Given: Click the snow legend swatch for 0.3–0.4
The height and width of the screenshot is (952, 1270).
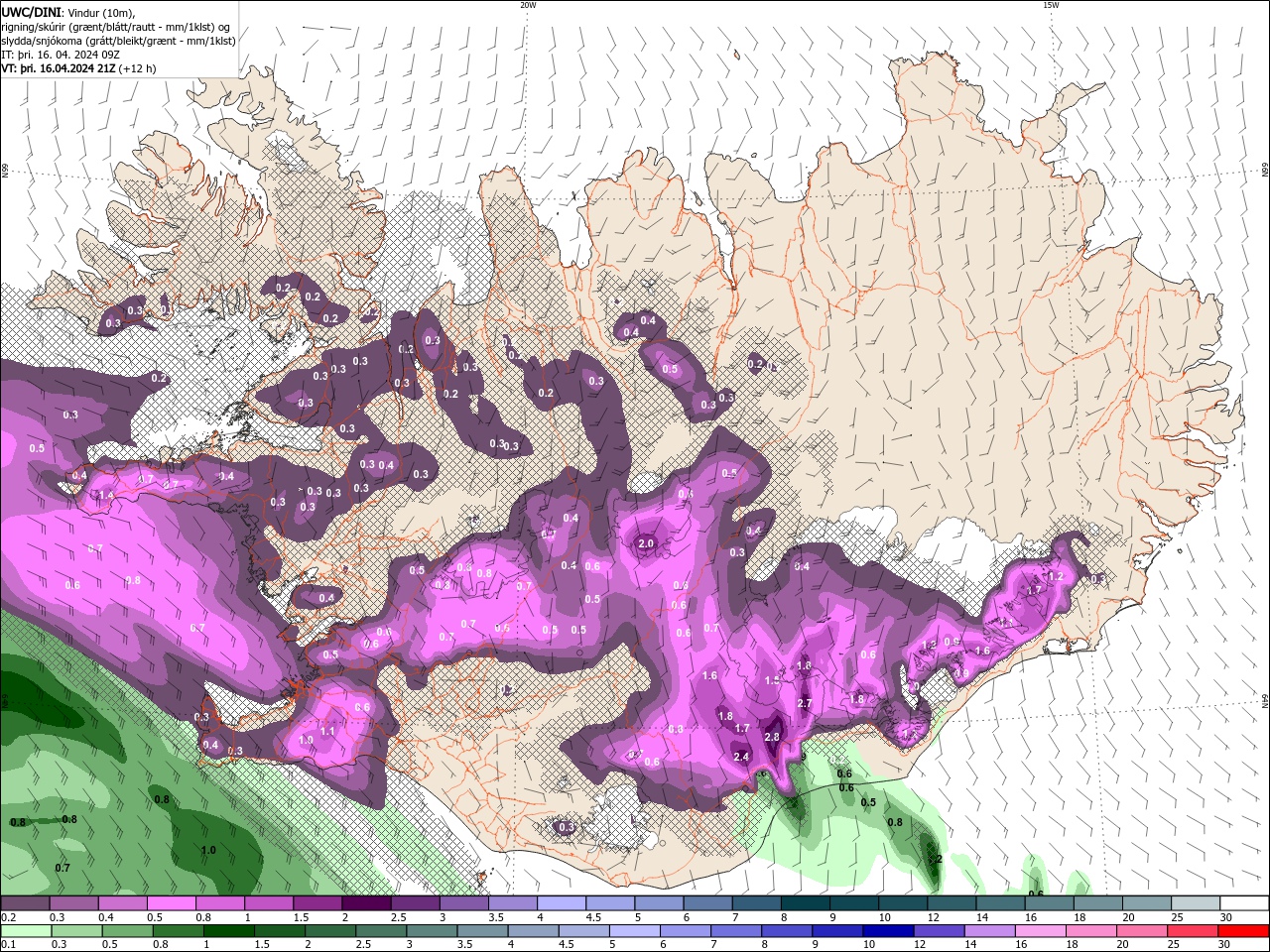Looking at the screenshot, I should pos(73,903).
